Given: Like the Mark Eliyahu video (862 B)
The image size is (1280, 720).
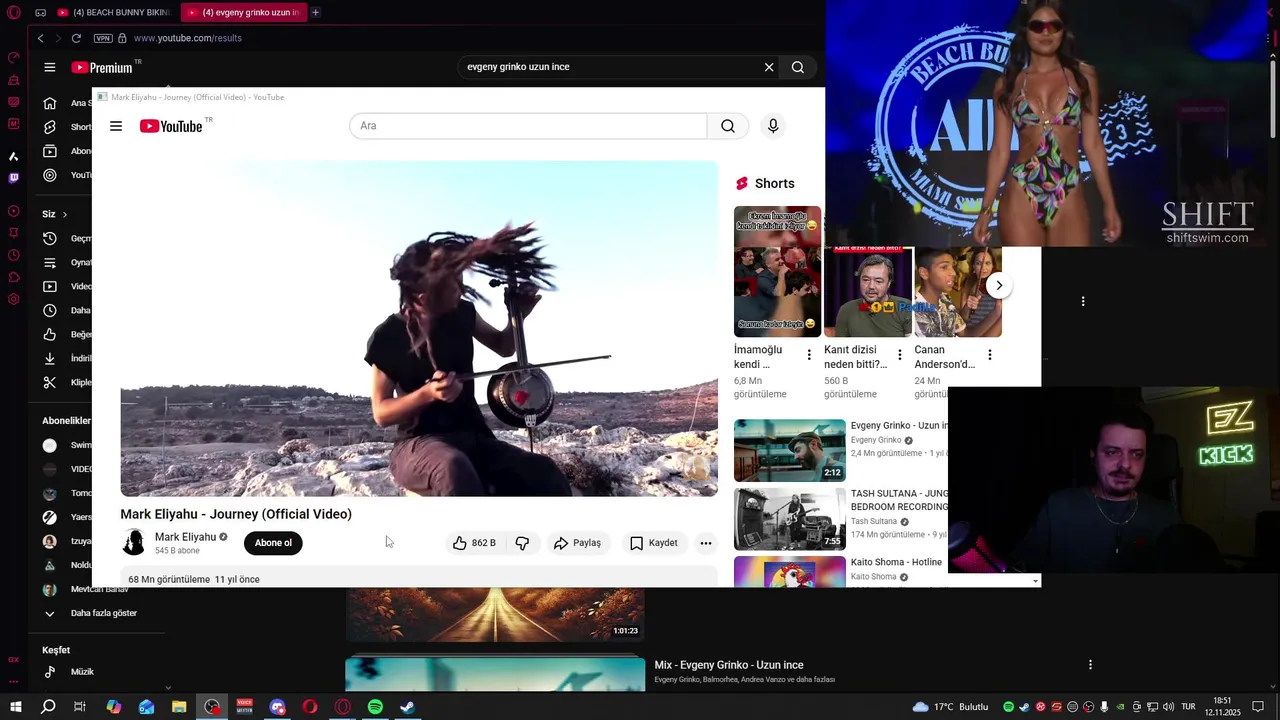Looking at the screenshot, I should 474,543.
